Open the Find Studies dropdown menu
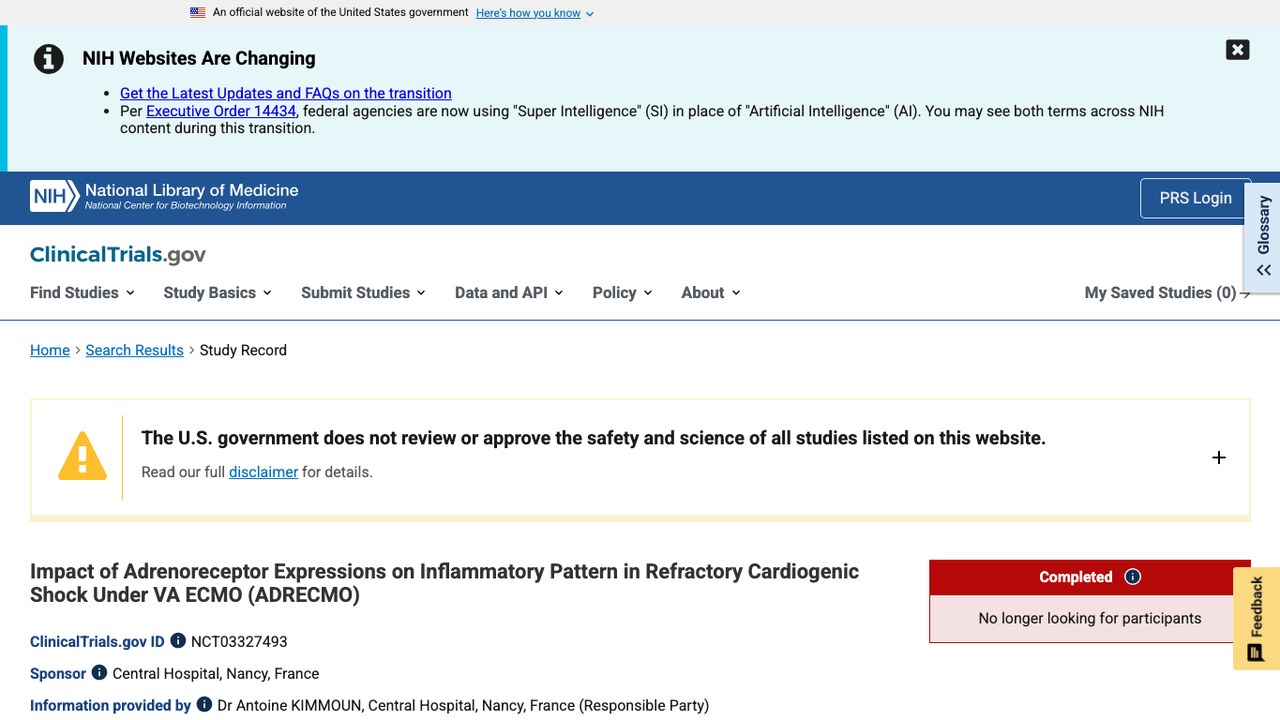 tap(82, 293)
